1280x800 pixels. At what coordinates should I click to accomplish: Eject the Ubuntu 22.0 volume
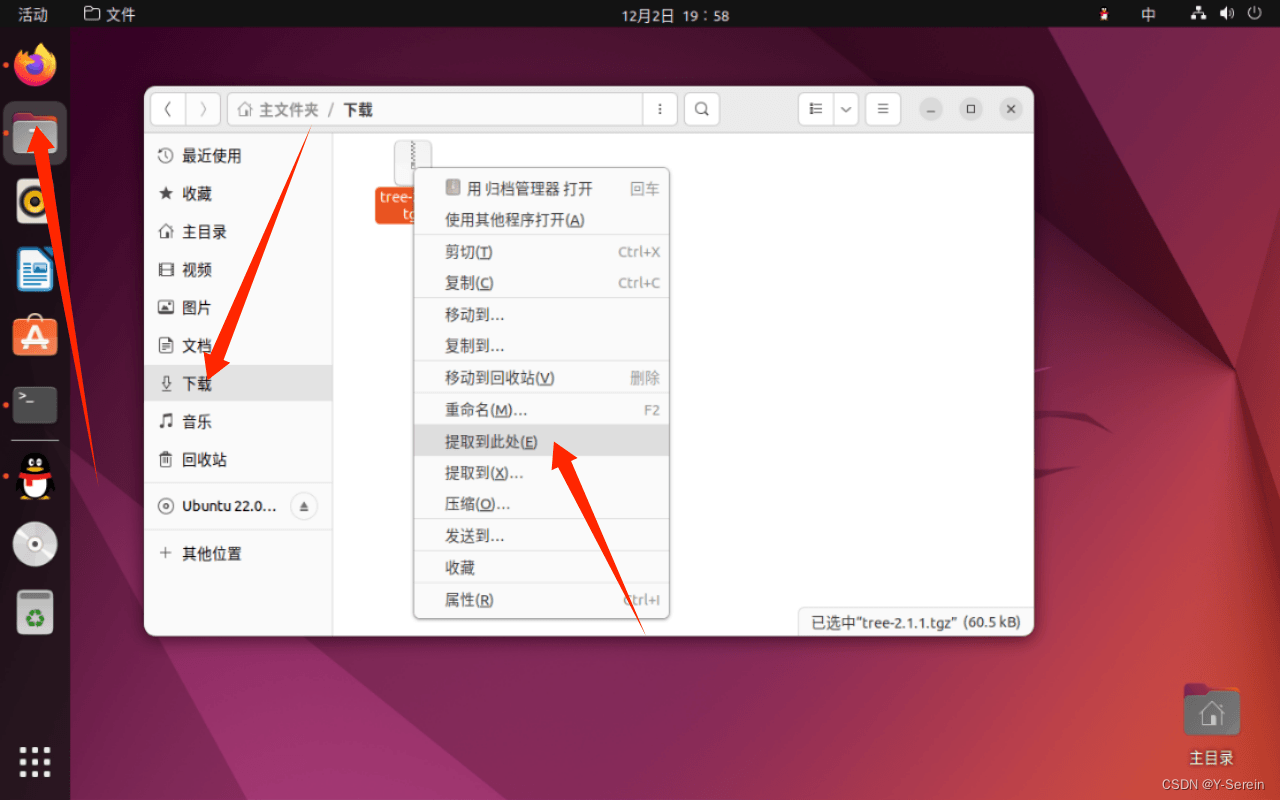(x=303, y=506)
